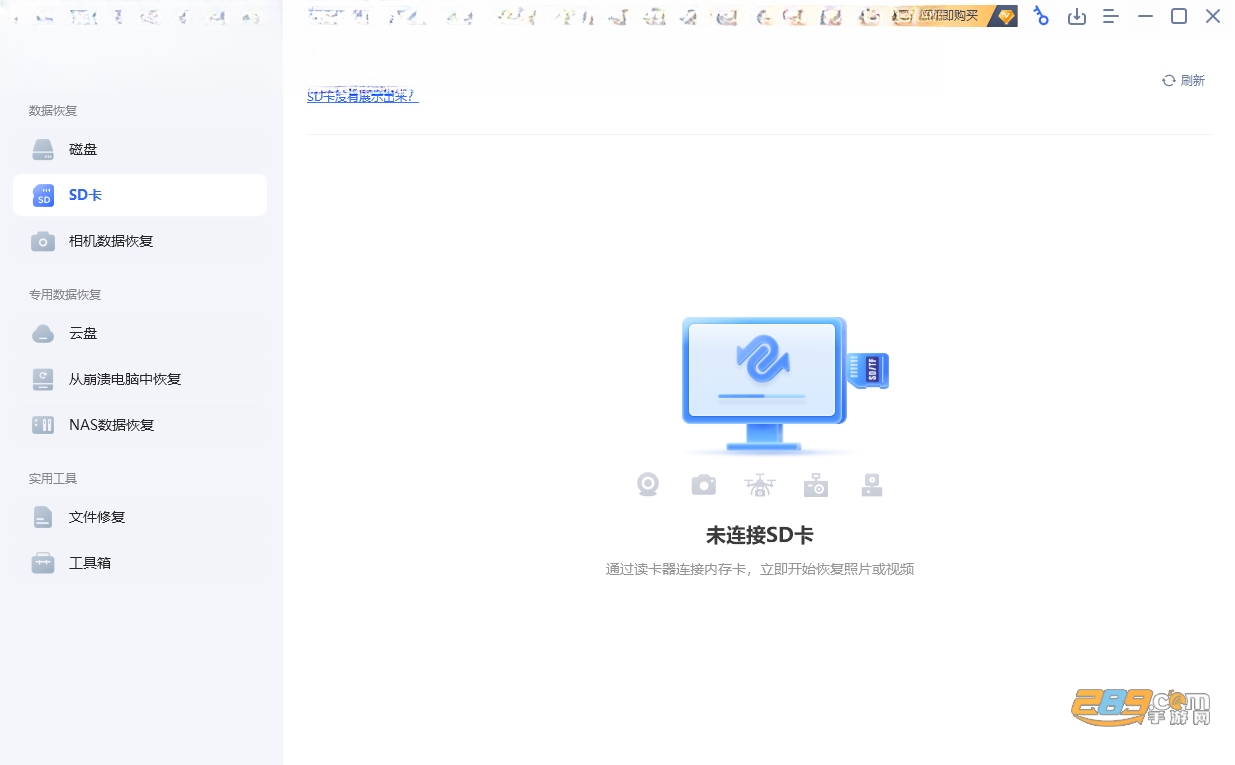Viewport: 1235px width, 765px height.
Task: Minimize the recovery application window
Action: (1146, 16)
